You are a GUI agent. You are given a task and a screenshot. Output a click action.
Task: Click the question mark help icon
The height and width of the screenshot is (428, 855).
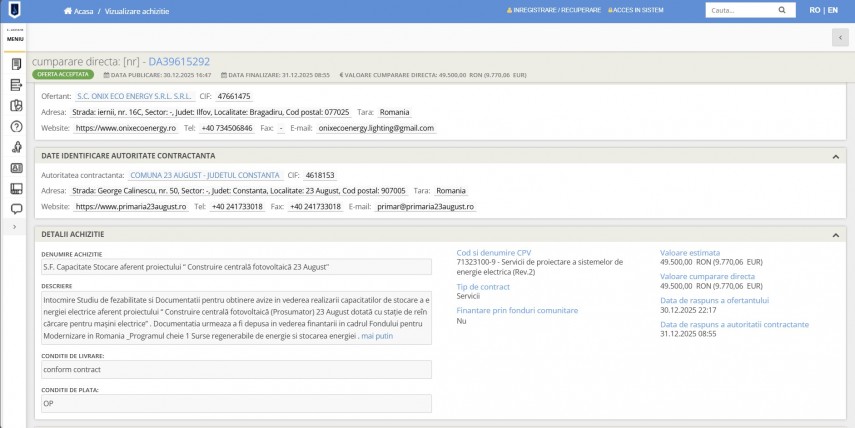(16, 126)
